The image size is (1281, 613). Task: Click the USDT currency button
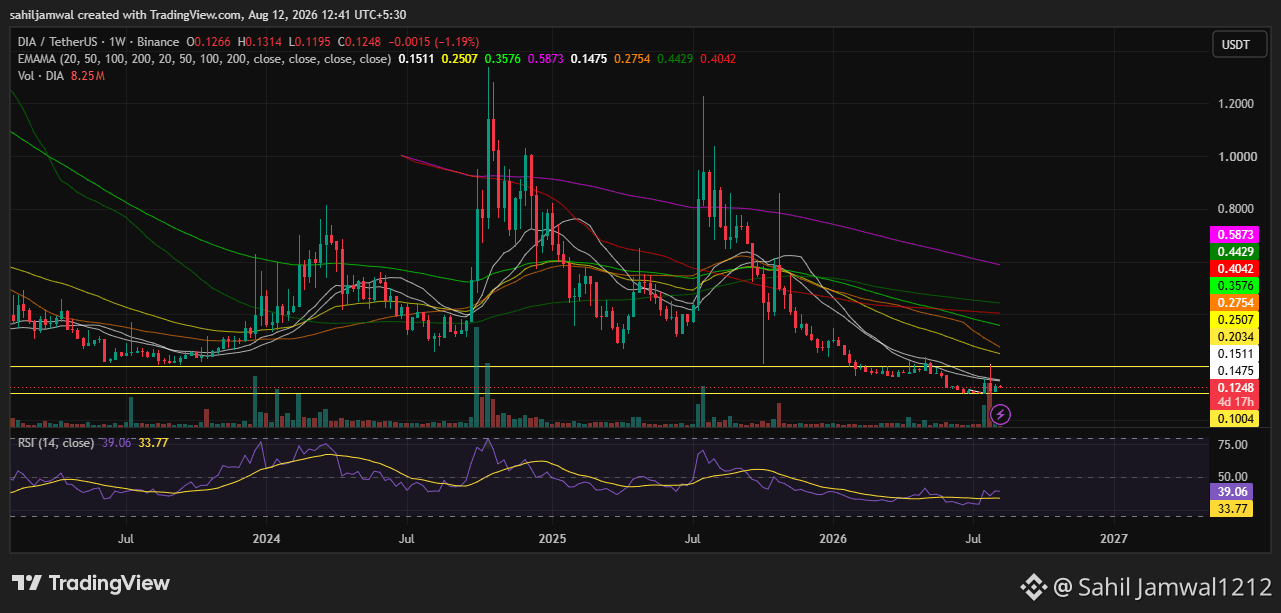click(1239, 44)
